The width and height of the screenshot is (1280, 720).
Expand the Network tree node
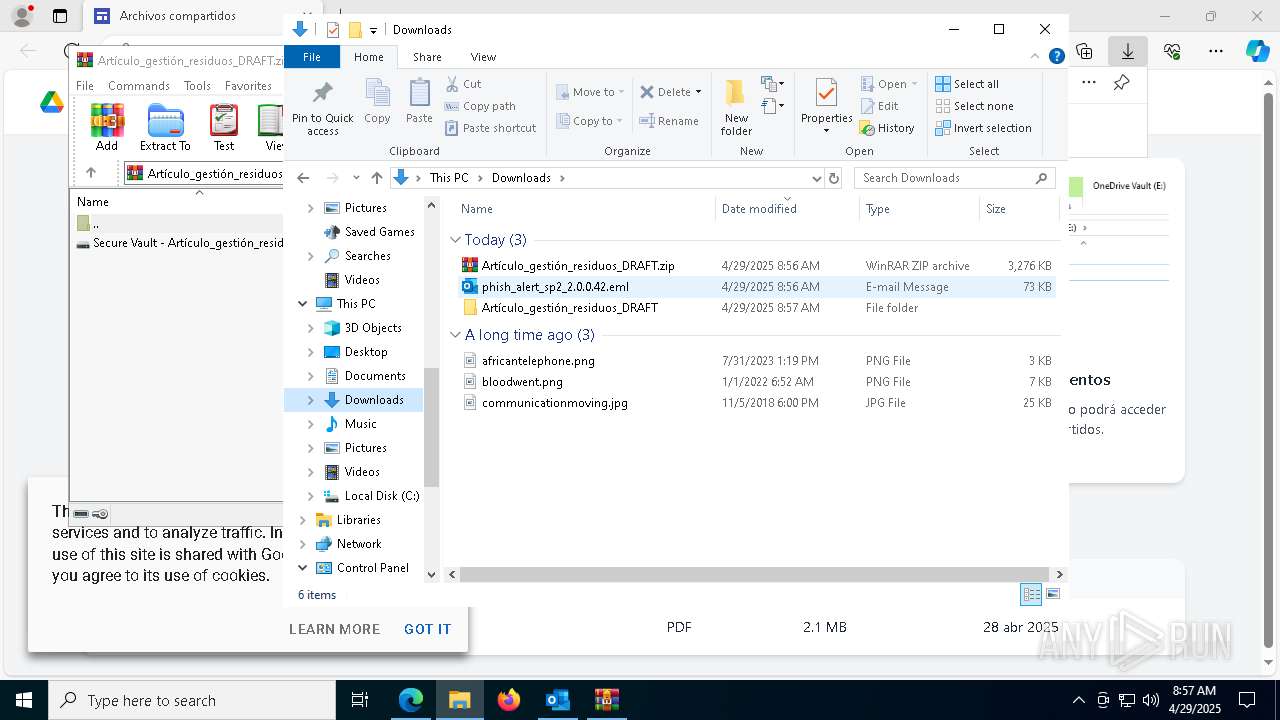[x=303, y=544]
